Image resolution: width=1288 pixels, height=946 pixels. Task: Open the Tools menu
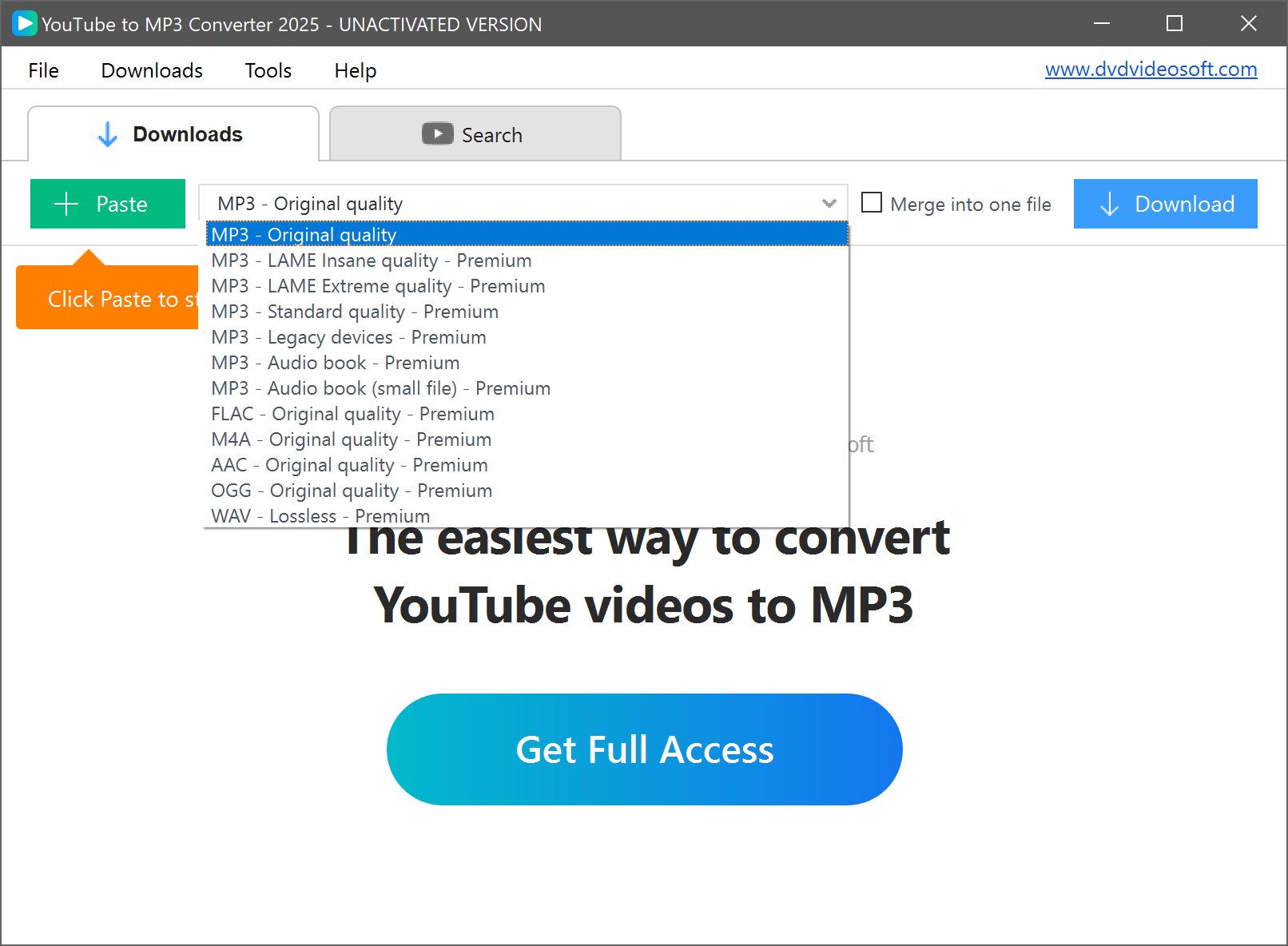(x=268, y=70)
